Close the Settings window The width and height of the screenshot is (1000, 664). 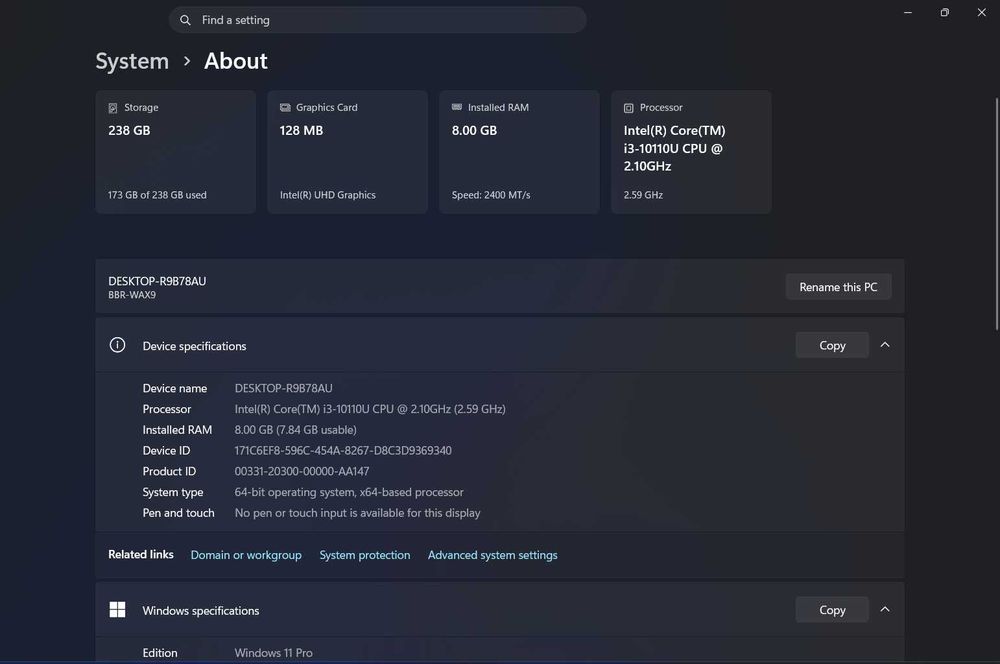[x=982, y=13]
